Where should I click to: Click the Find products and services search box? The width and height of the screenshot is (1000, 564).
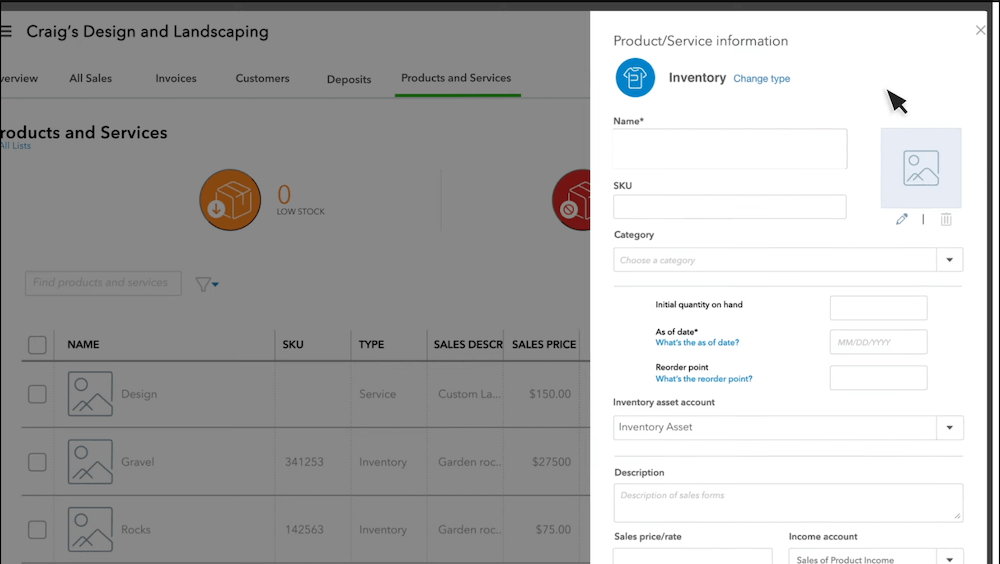point(103,283)
